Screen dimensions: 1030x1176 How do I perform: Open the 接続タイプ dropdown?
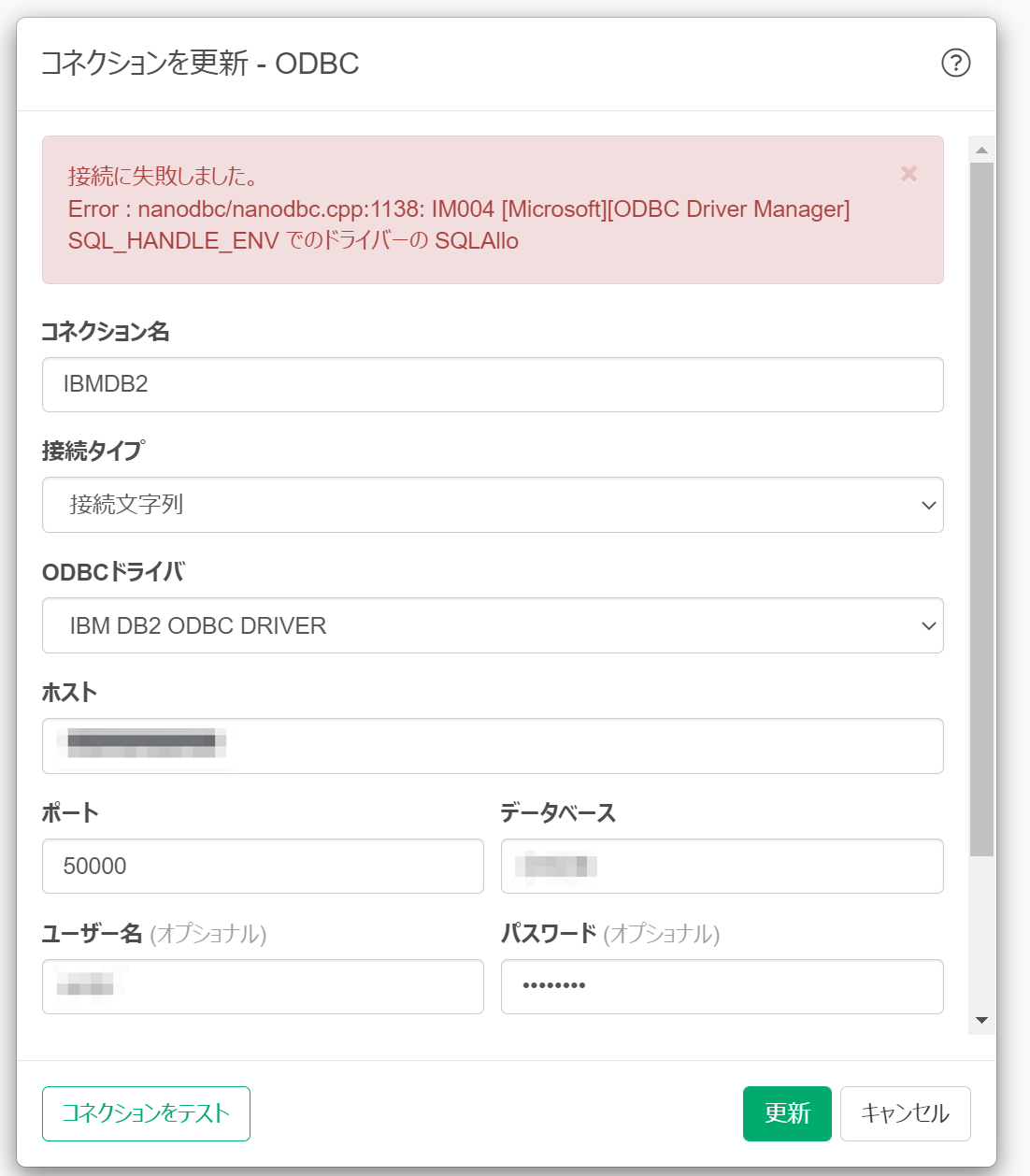pyautogui.click(x=493, y=505)
